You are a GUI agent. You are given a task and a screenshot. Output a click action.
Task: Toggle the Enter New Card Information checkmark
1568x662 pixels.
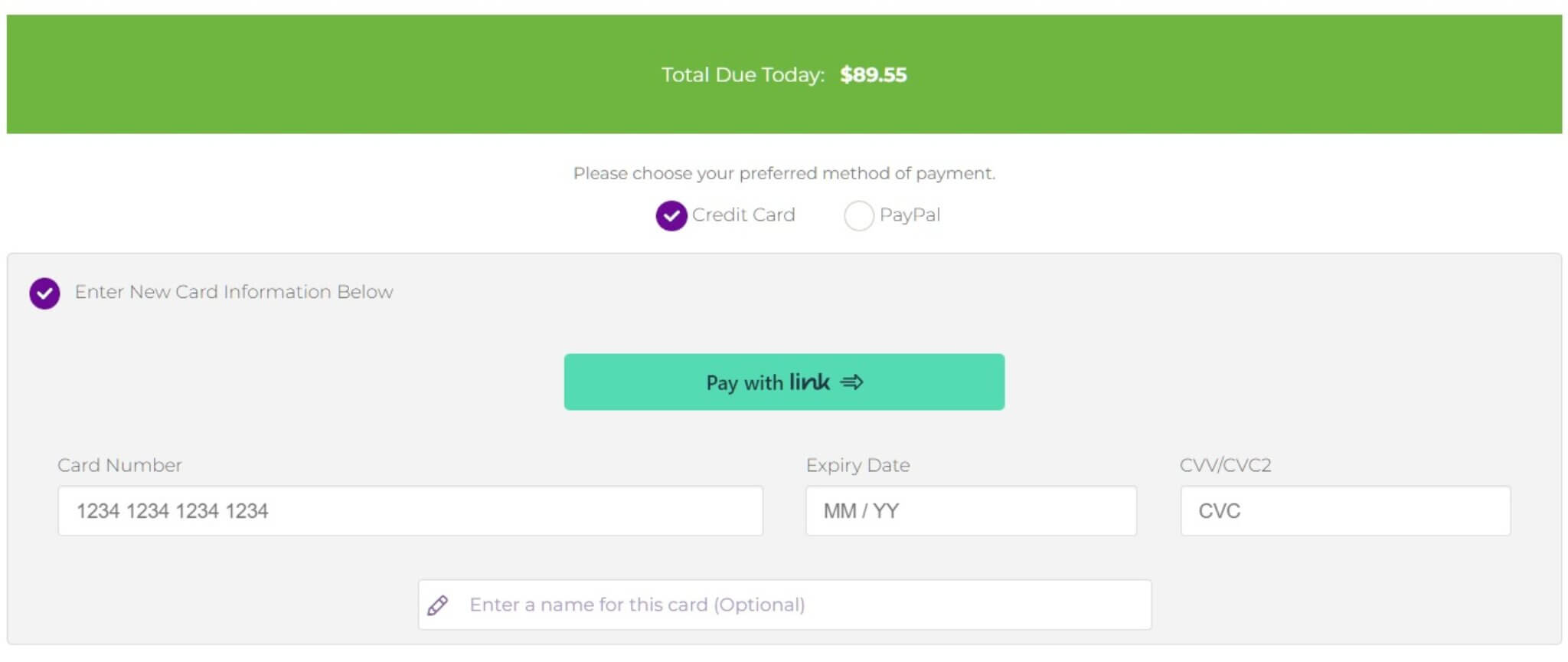pyautogui.click(x=44, y=293)
